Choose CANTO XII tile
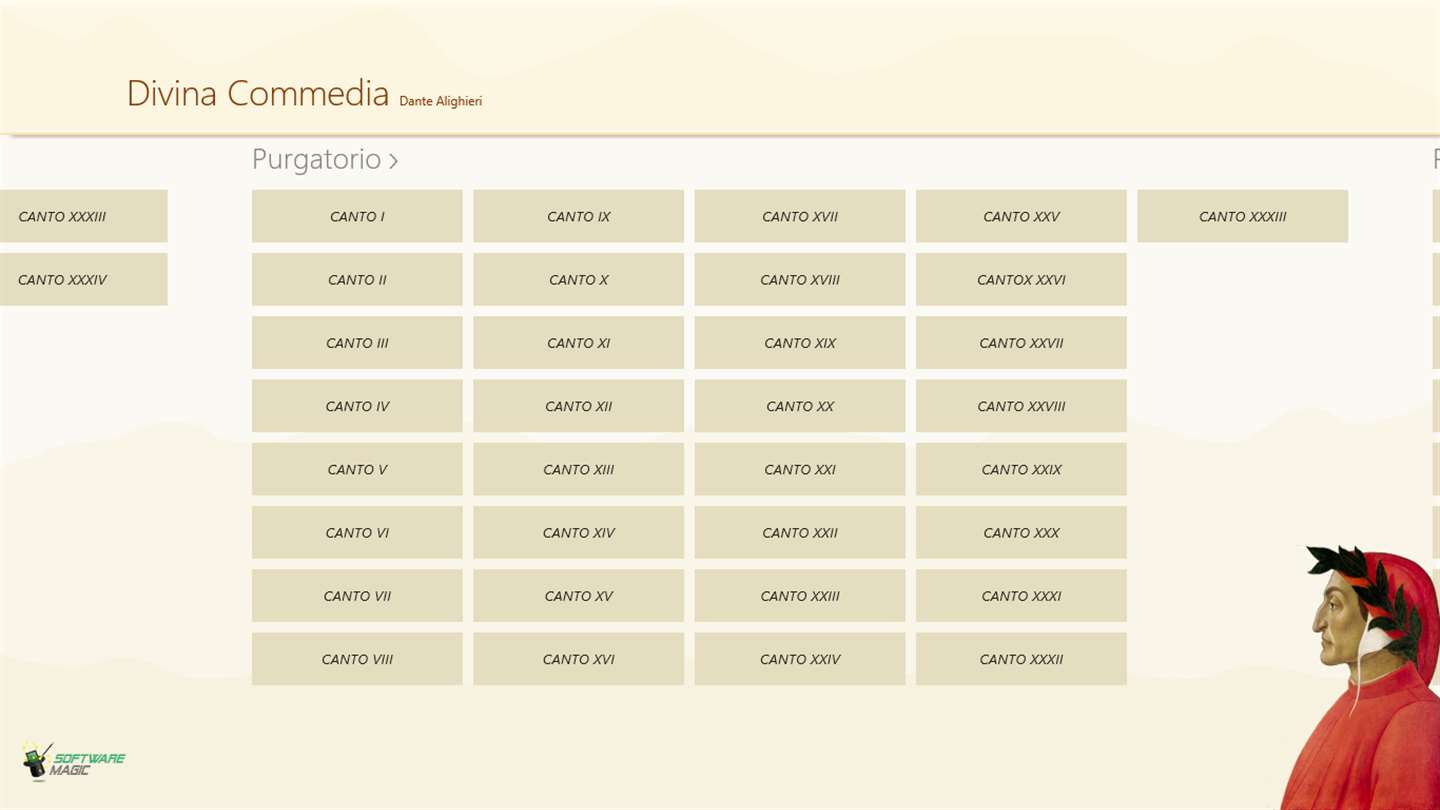Viewport: 1440px width, 810px height. pyautogui.click(x=579, y=406)
